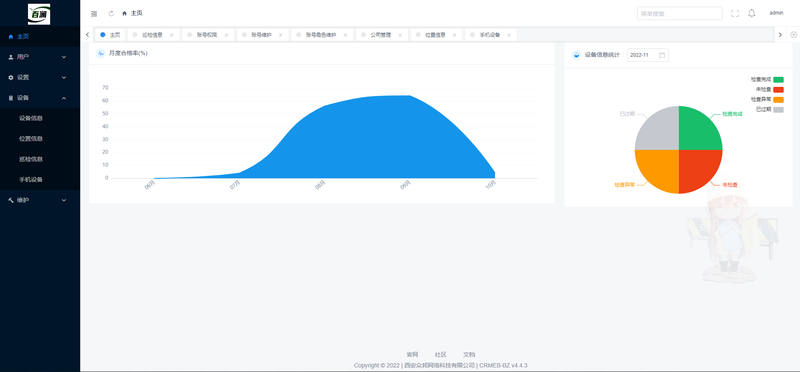The width and height of the screenshot is (800, 372).
Task: Enter fullscreen mode with the expand icon
Action: (735, 14)
